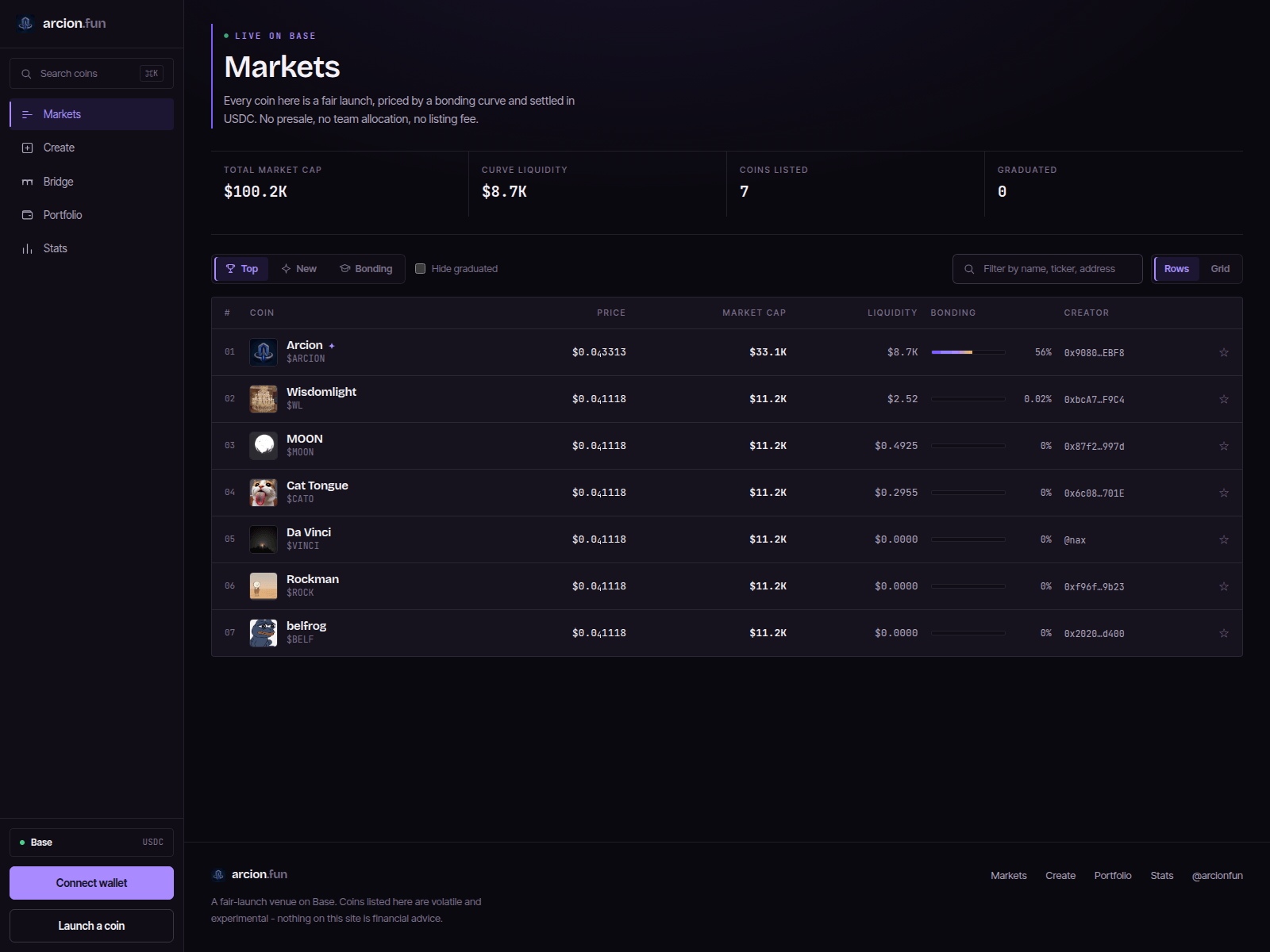Screen dimensions: 1270x952
Task: Select the Top sorting tab
Action: (242, 269)
